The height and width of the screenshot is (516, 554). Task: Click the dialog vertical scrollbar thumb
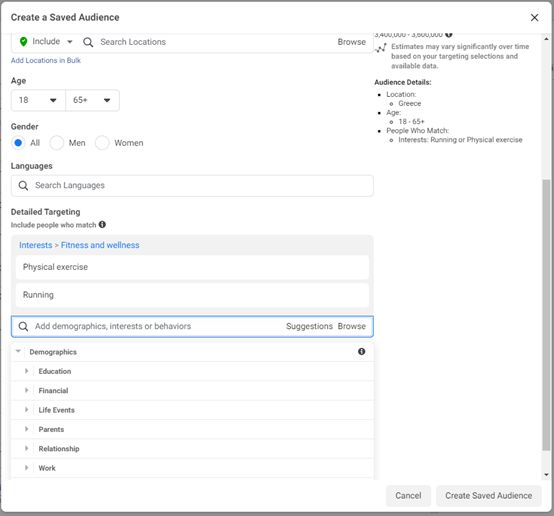(x=546, y=315)
